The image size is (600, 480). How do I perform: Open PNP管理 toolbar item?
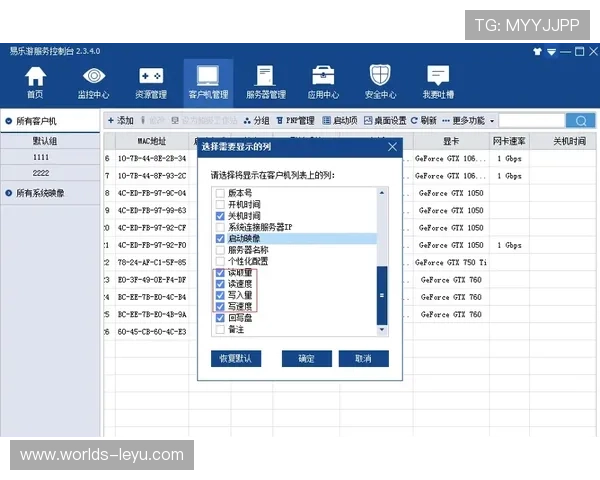click(295, 121)
